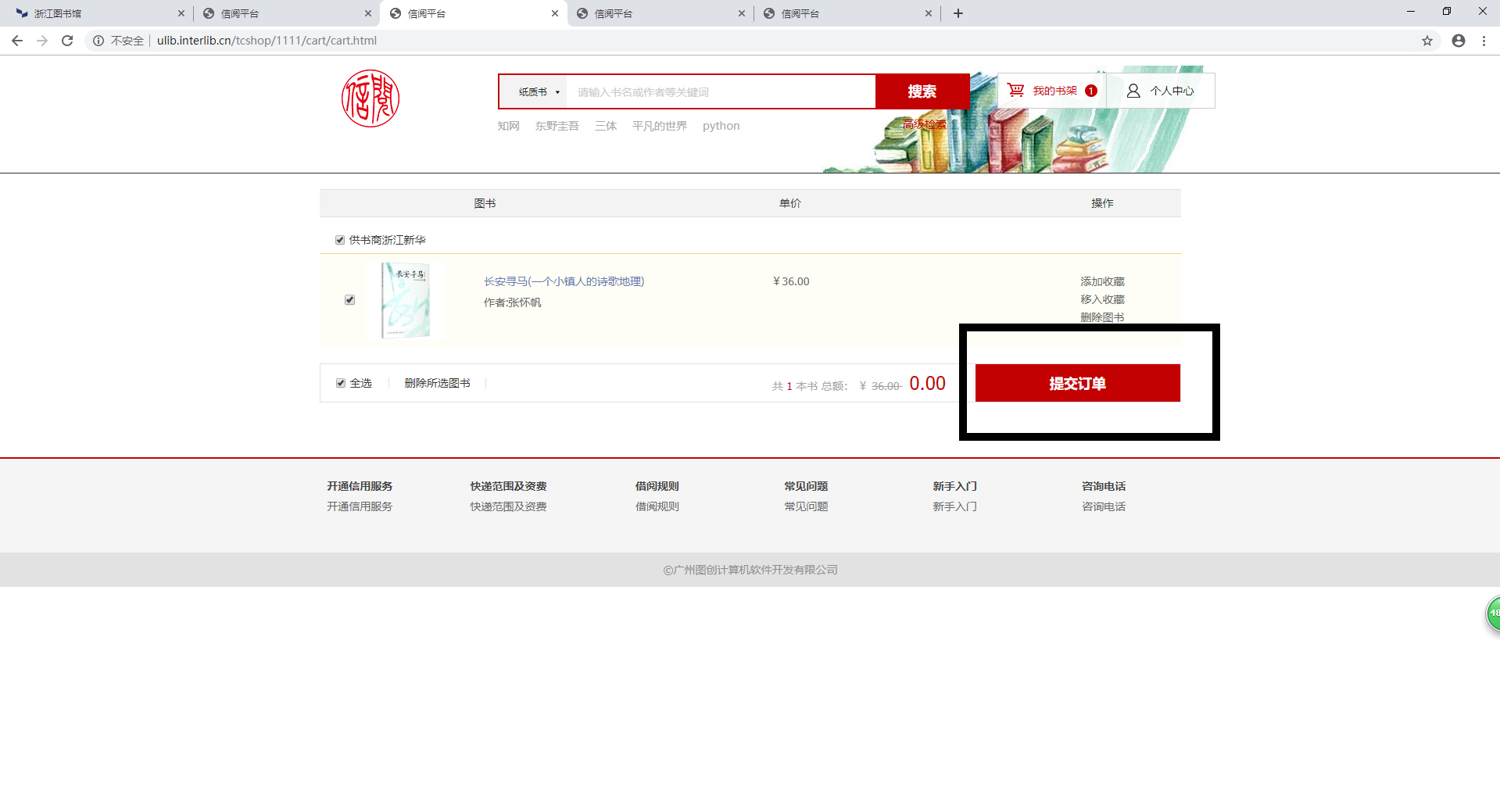Open the personal center user icon
The image size is (1500, 812).
pos(1133,91)
